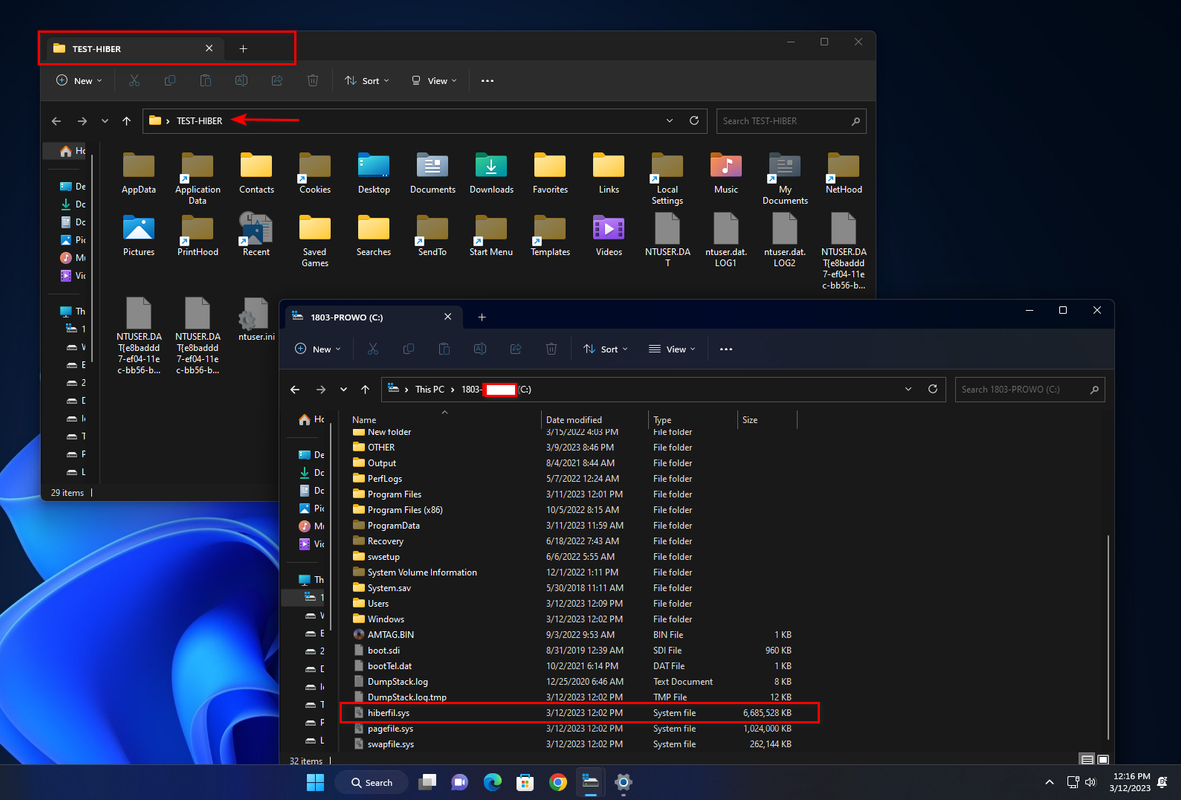Click the Delete icon in C: window toolbar

pos(551,349)
